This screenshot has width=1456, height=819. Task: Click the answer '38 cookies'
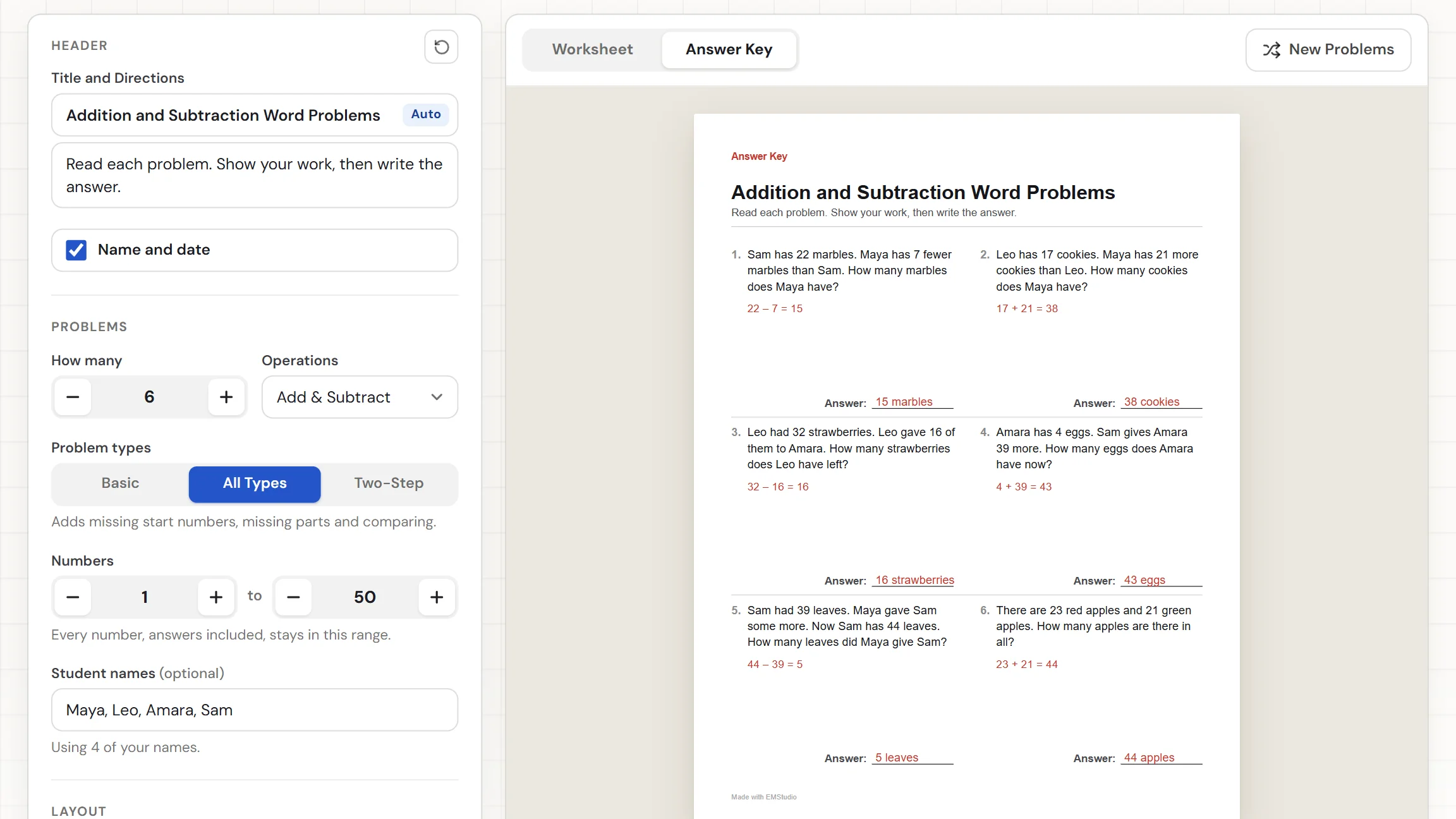tap(1151, 402)
